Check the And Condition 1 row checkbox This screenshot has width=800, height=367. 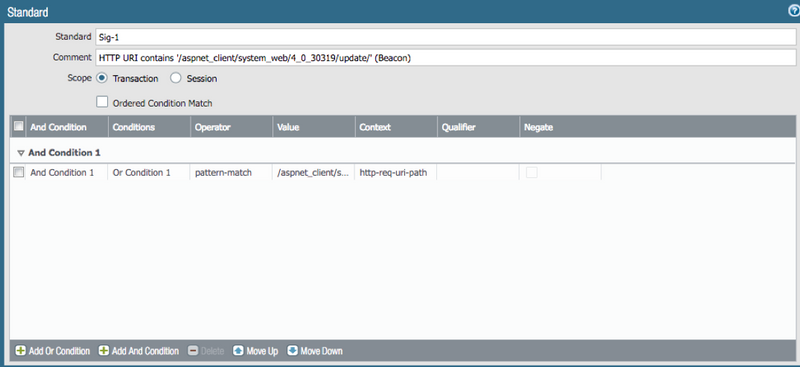point(18,173)
